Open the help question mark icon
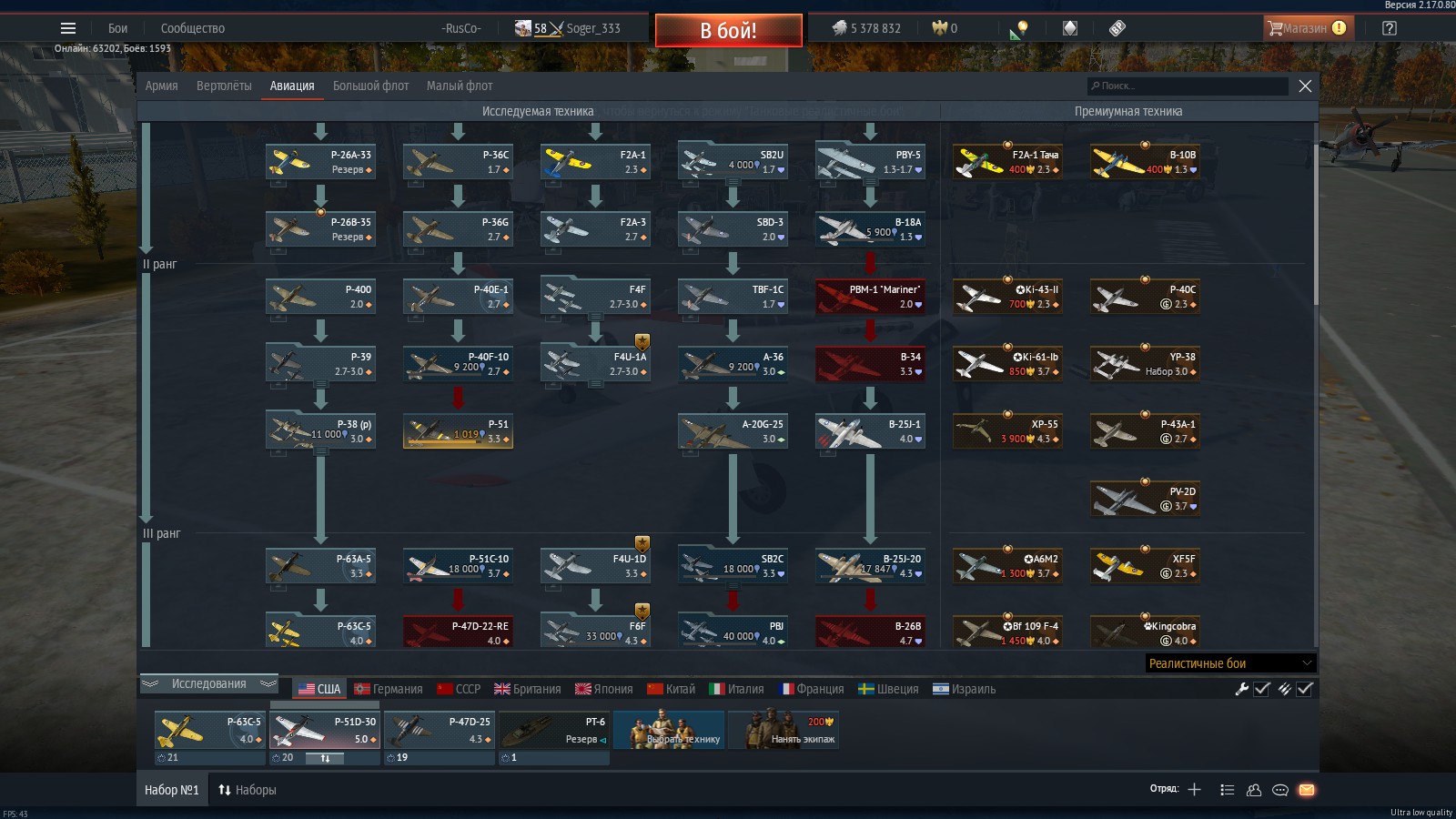 pos(1389,28)
